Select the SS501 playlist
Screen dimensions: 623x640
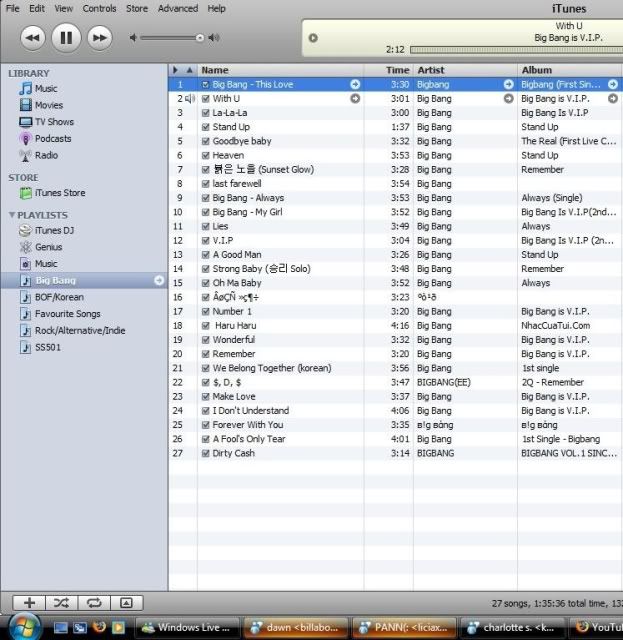tap(48, 347)
